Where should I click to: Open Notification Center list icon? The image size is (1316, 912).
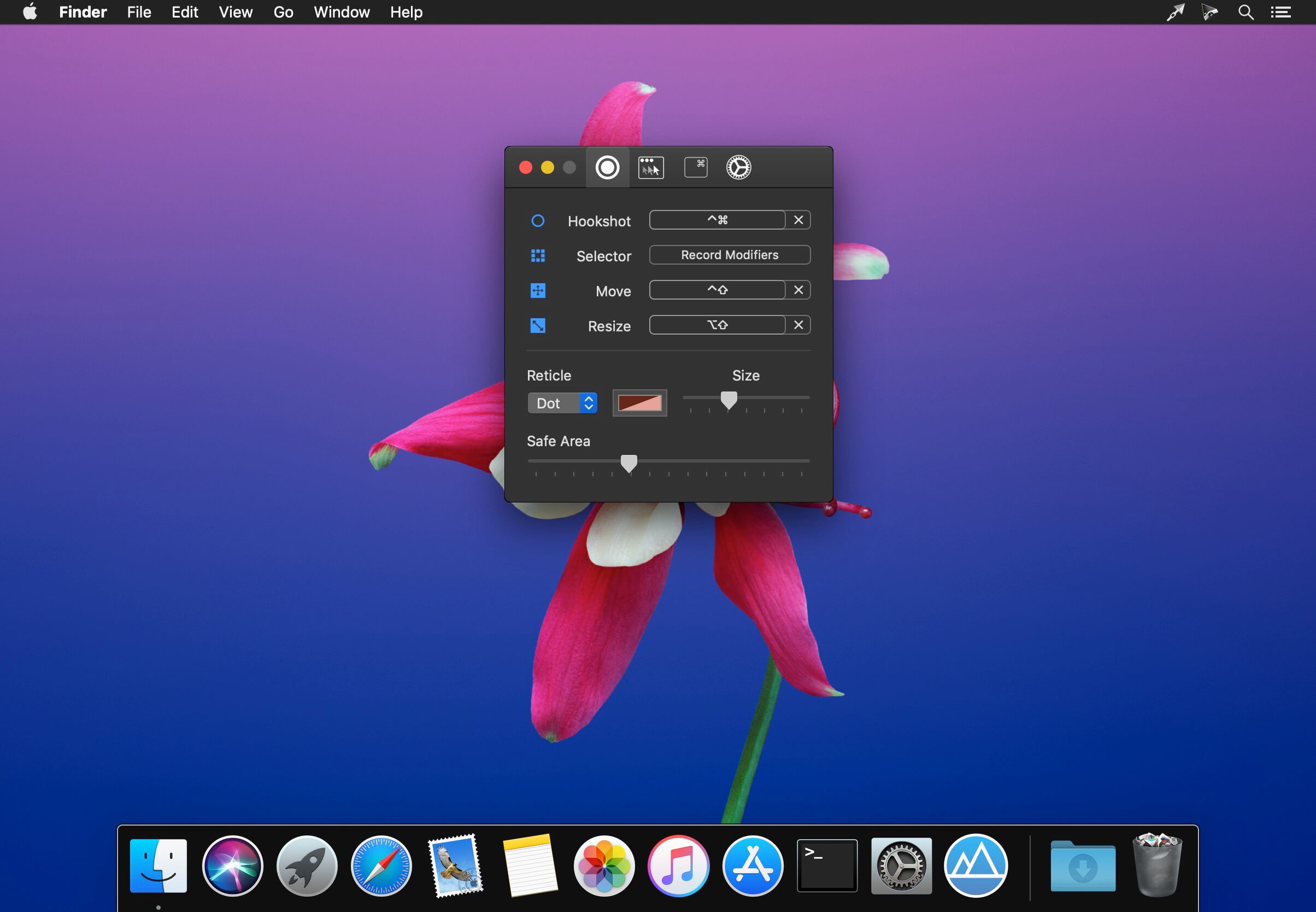coord(1280,12)
